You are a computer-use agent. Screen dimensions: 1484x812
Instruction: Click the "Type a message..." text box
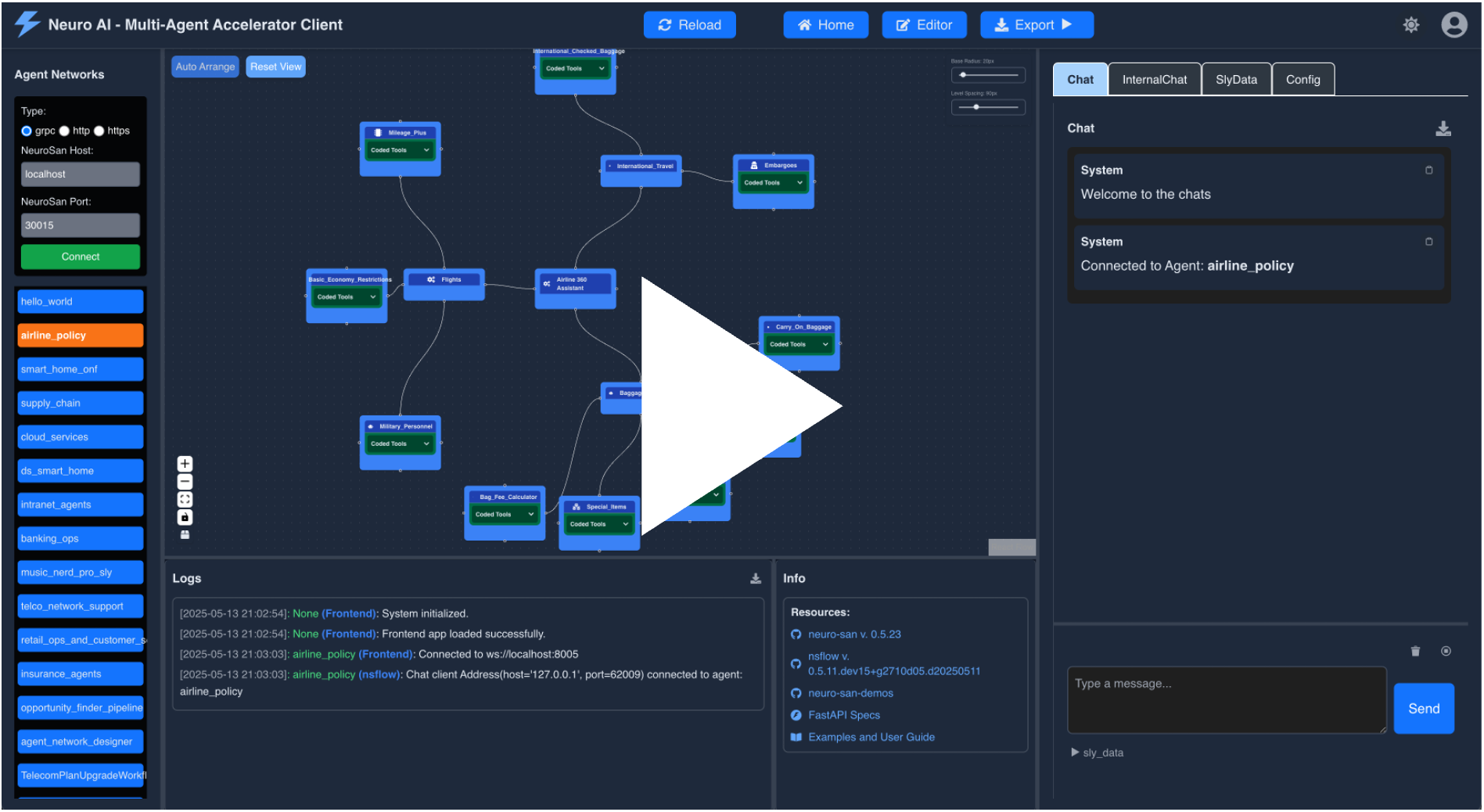(x=1227, y=700)
